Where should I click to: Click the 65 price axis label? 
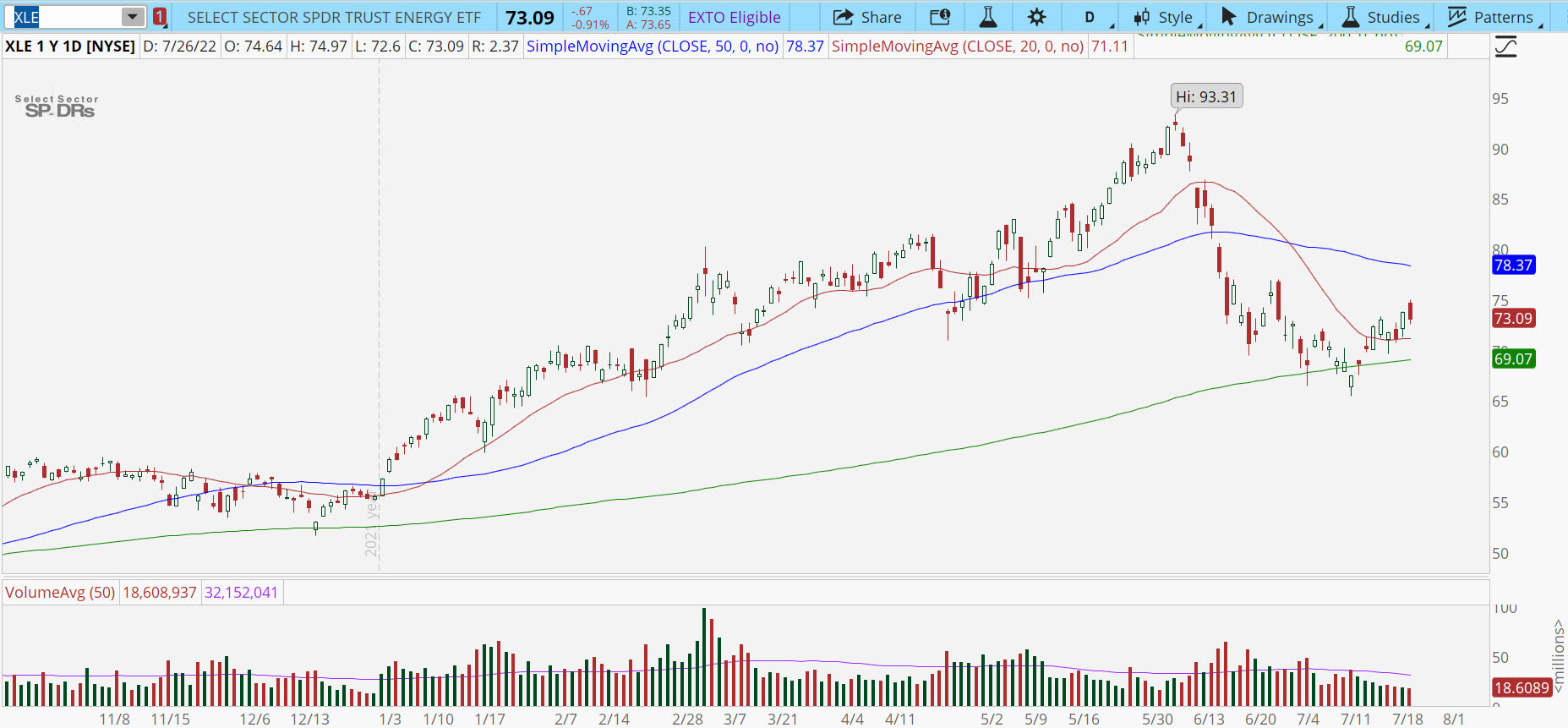click(x=1500, y=402)
